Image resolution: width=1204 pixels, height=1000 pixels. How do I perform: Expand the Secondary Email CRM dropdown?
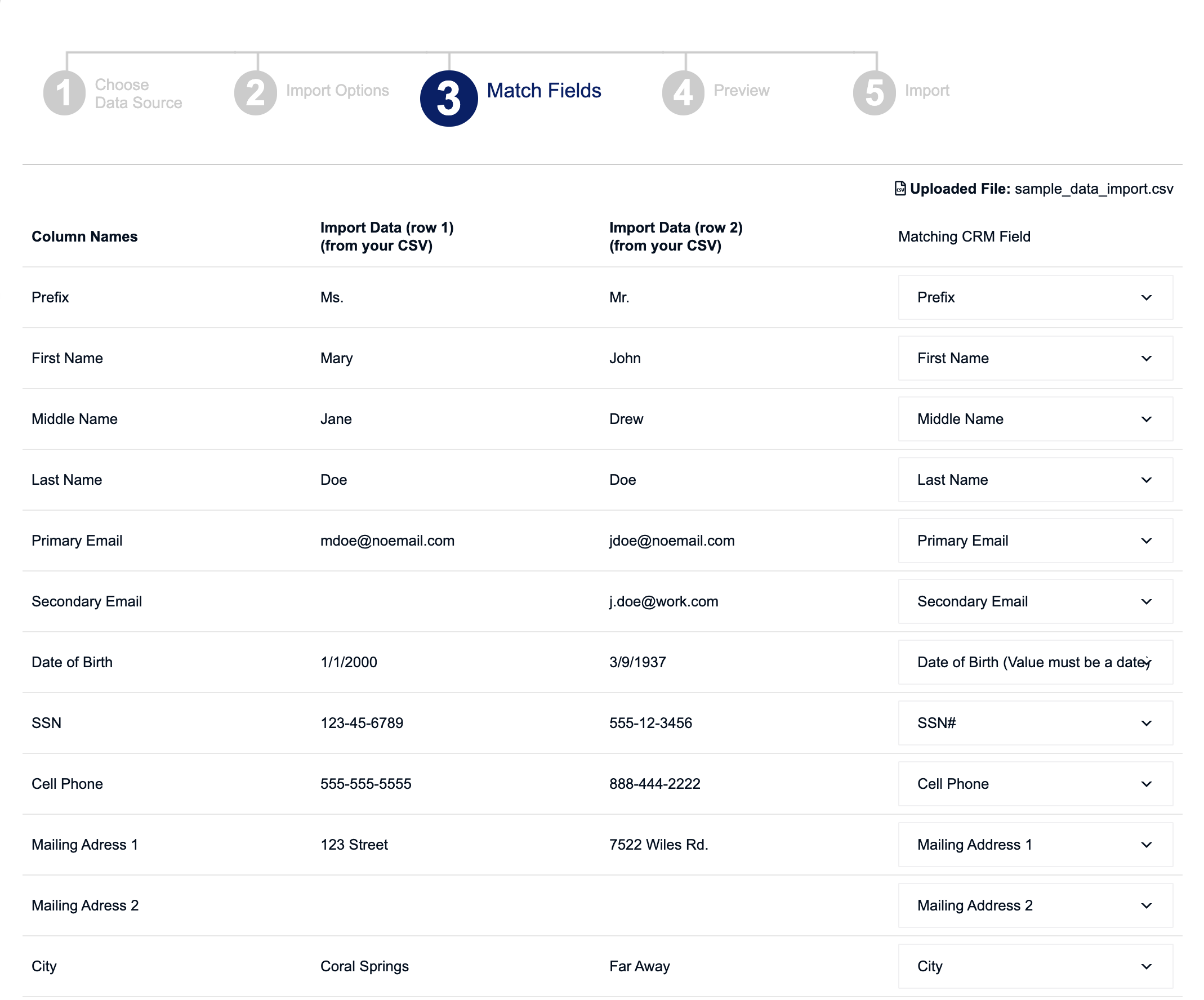click(1036, 601)
